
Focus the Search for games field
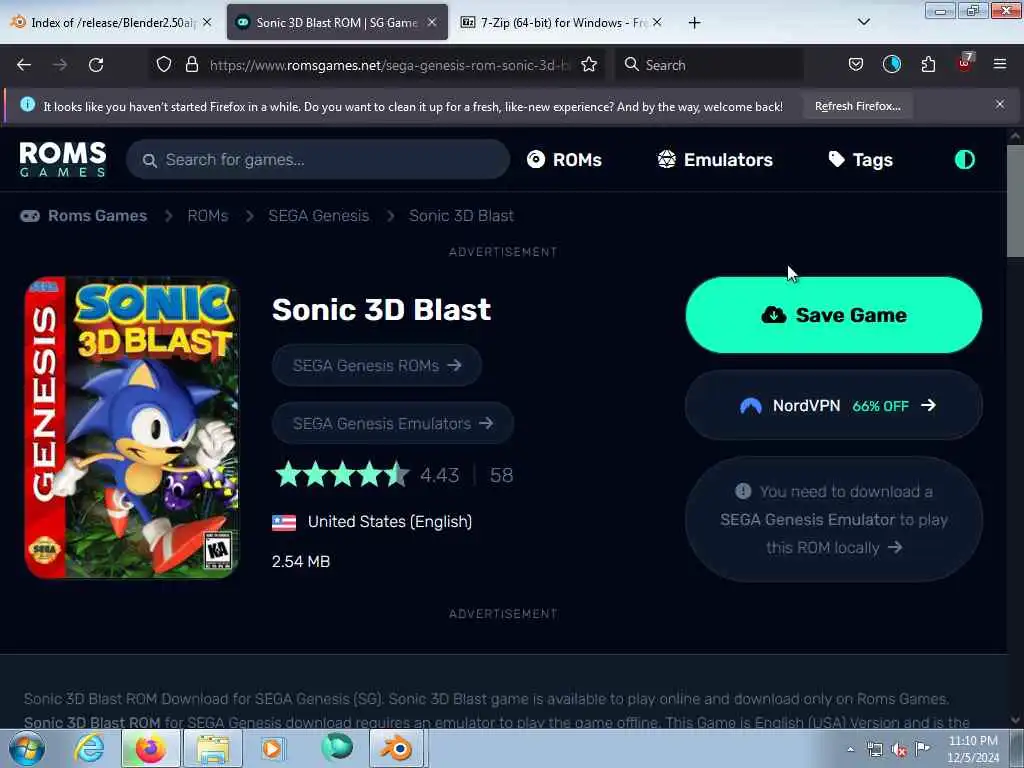coord(318,159)
